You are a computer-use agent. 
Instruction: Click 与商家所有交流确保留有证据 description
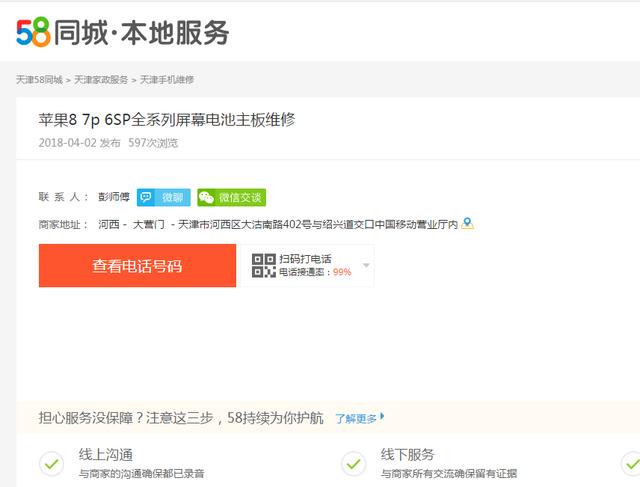coord(449,474)
